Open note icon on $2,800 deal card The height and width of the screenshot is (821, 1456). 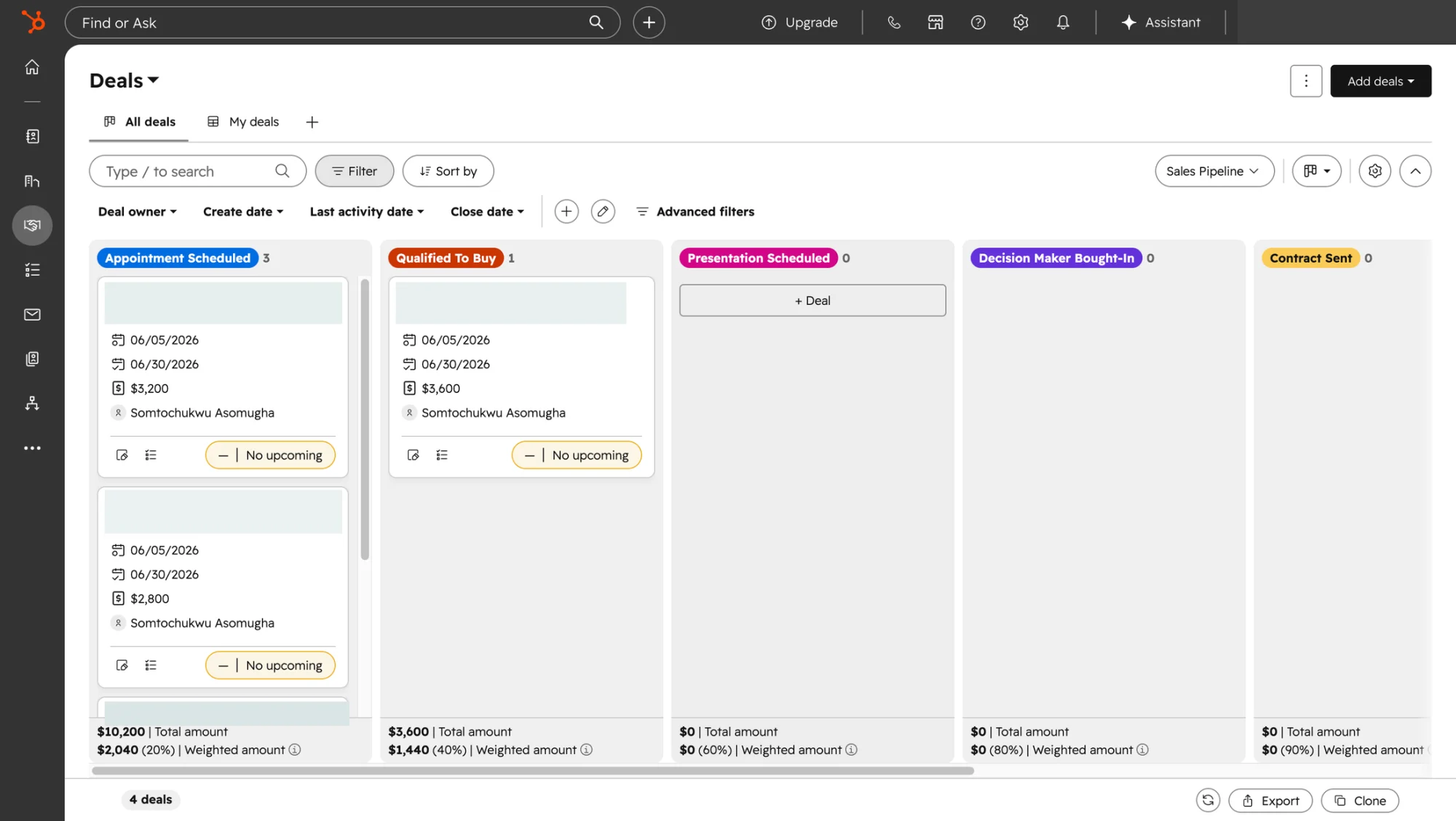pos(122,665)
